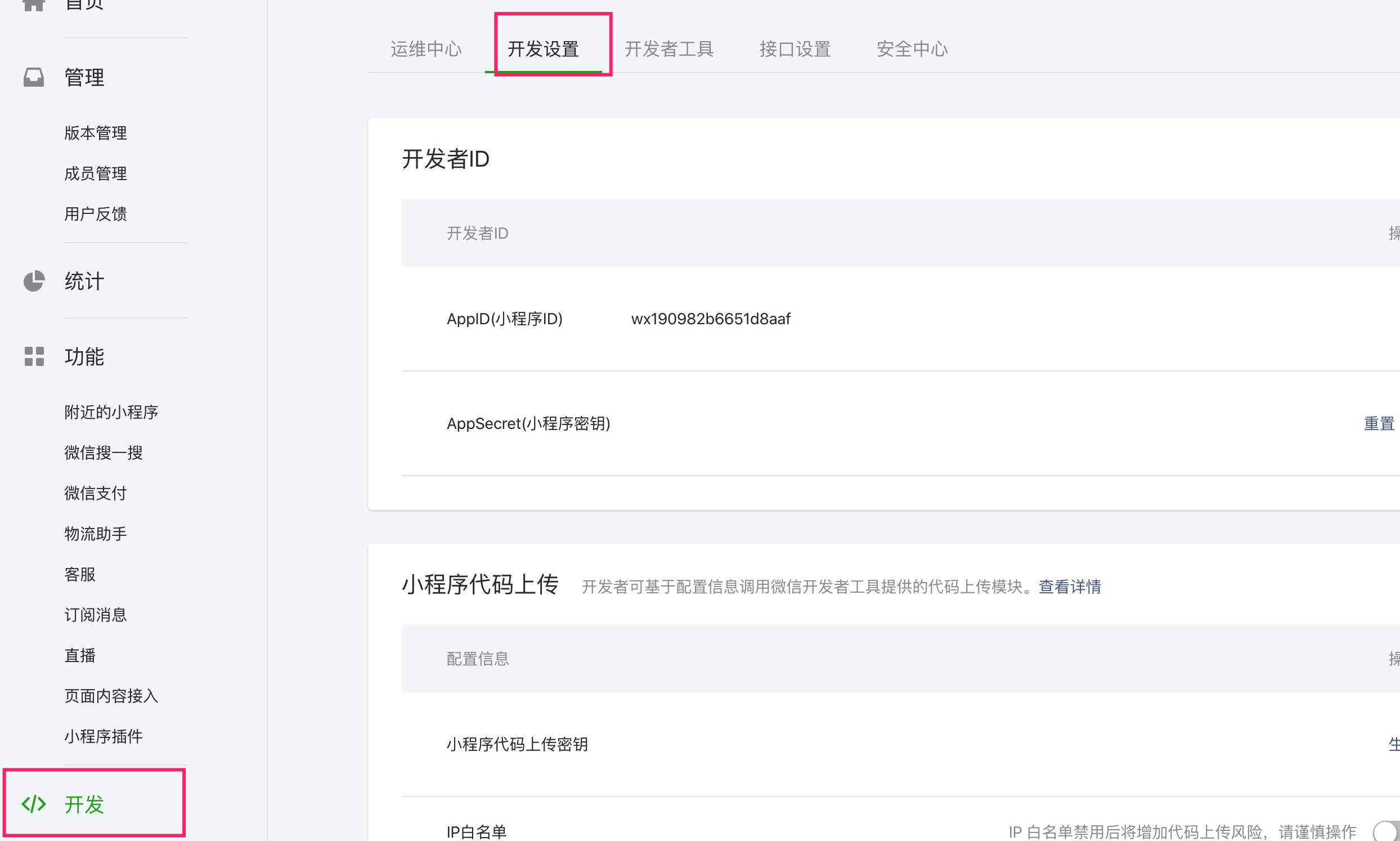Image resolution: width=1400 pixels, height=841 pixels.
Task: Click the 统计 pie chart icon
Action: (x=33, y=281)
